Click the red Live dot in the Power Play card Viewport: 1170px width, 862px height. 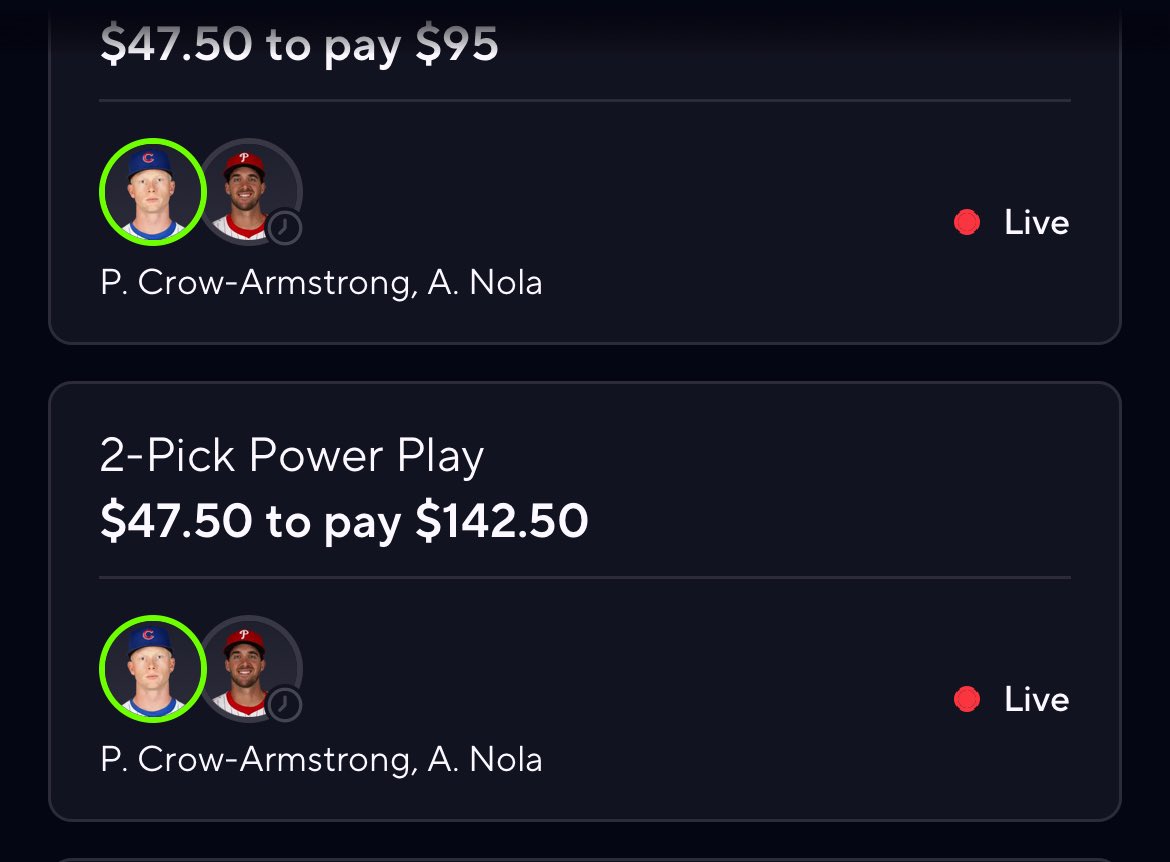coord(967,699)
